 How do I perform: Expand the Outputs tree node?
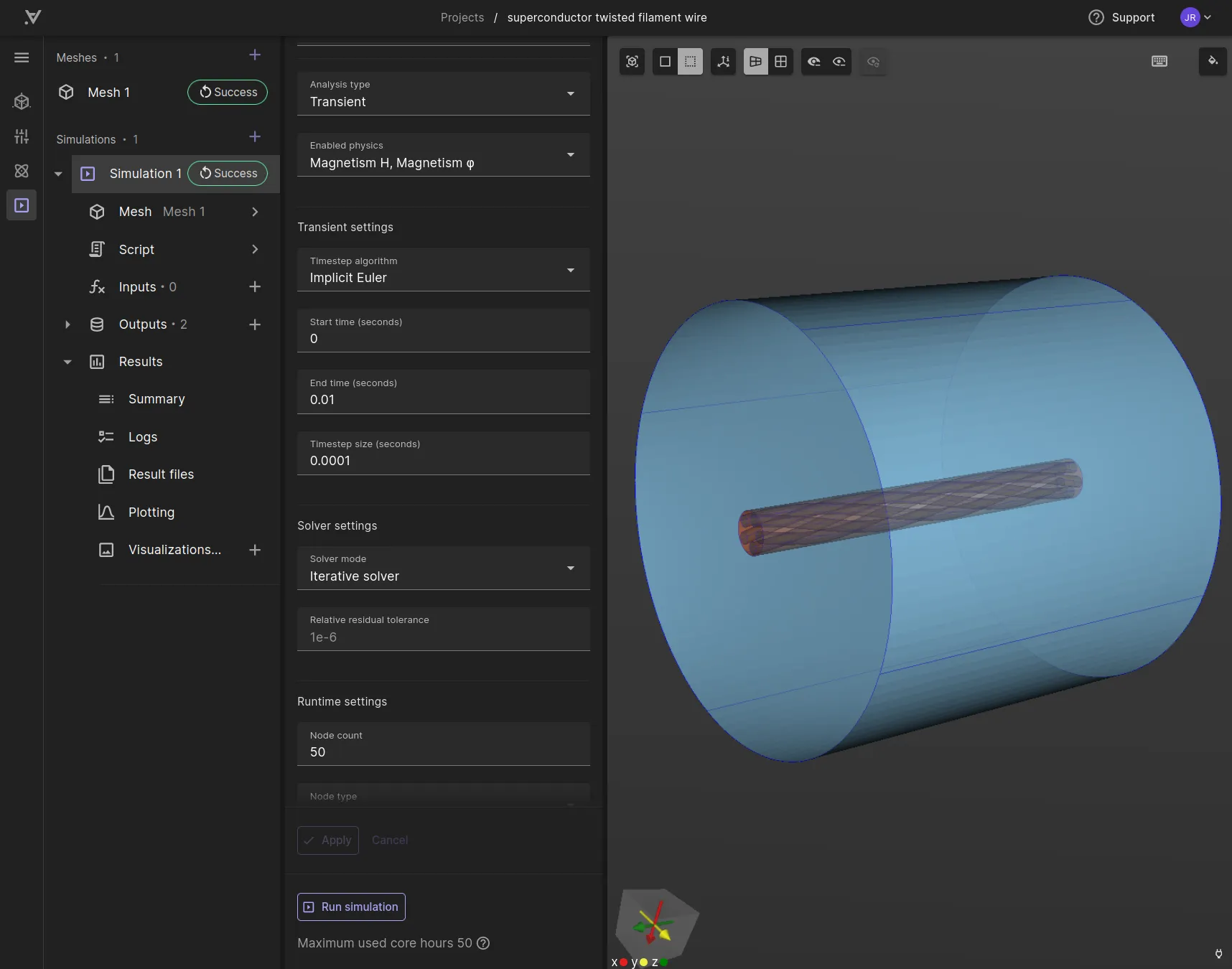[67, 324]
